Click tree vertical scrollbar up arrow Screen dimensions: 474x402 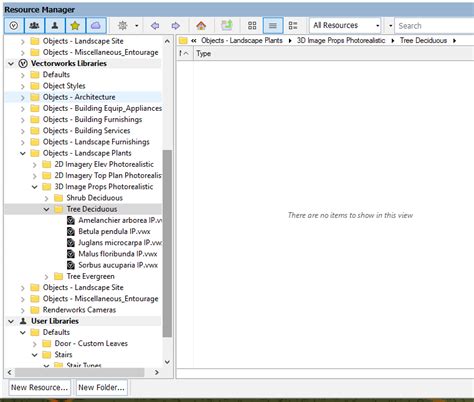click(x=167, y=41)
